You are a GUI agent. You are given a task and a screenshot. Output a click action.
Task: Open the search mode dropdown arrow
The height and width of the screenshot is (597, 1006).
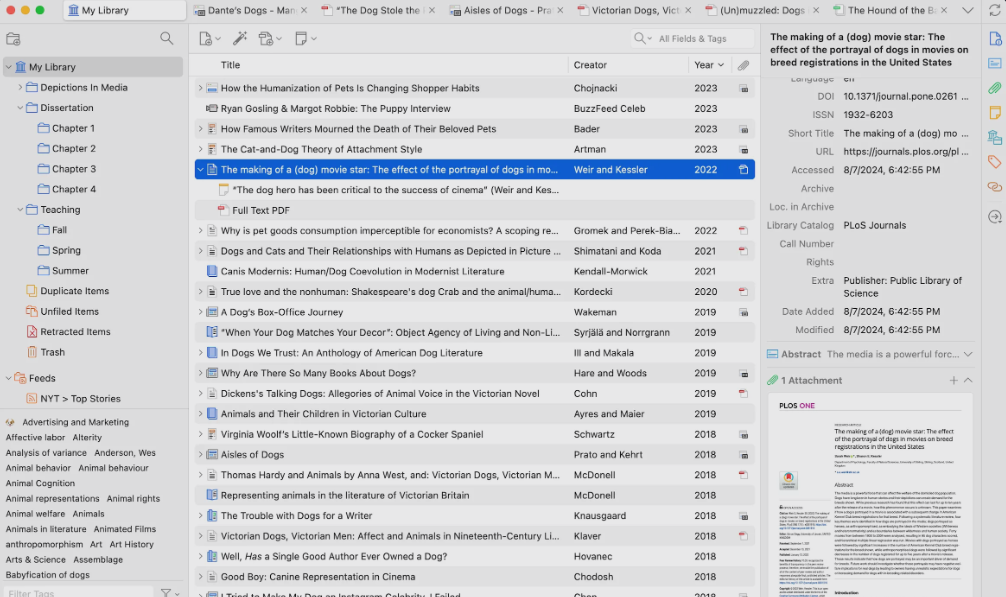[650, 39]
